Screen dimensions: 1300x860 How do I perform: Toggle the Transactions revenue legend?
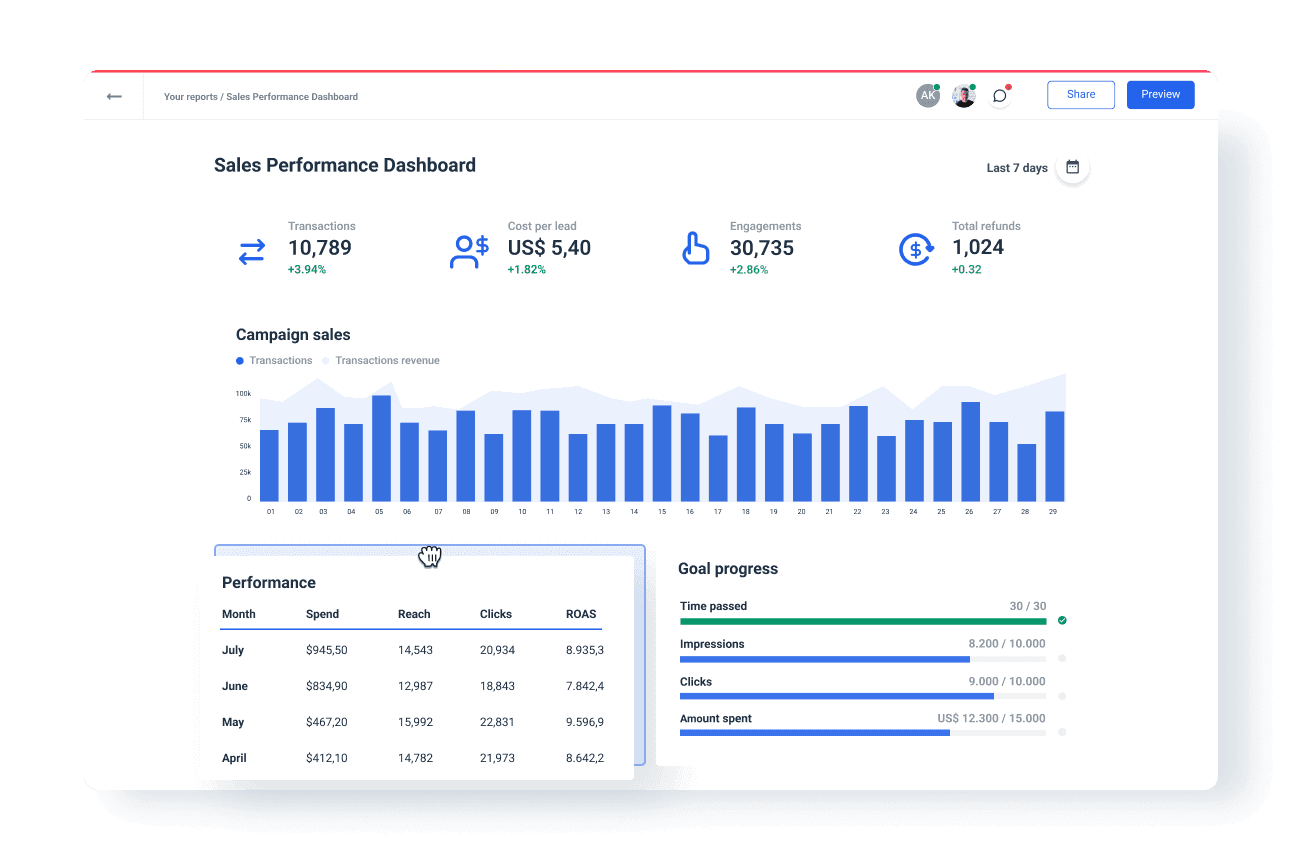tap(381, 360)
